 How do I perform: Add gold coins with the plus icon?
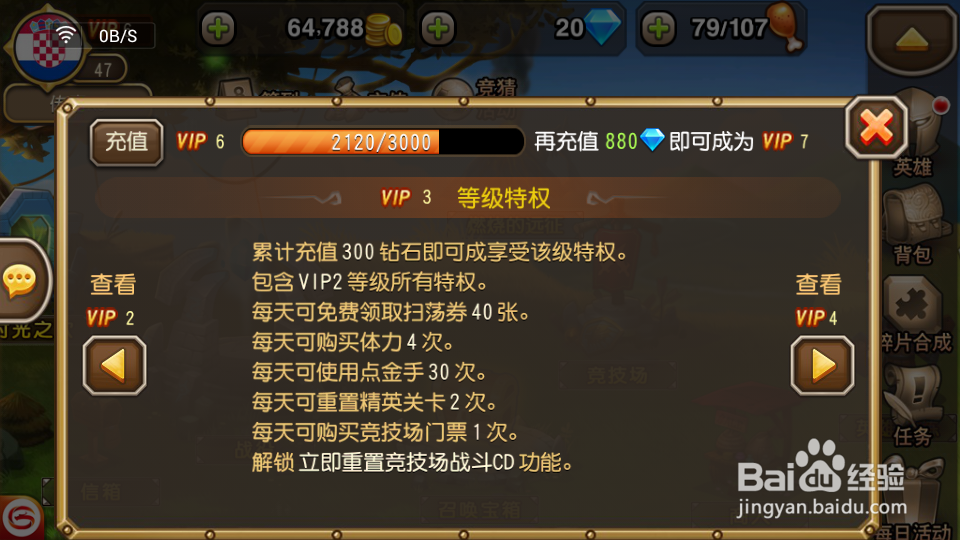217,28
